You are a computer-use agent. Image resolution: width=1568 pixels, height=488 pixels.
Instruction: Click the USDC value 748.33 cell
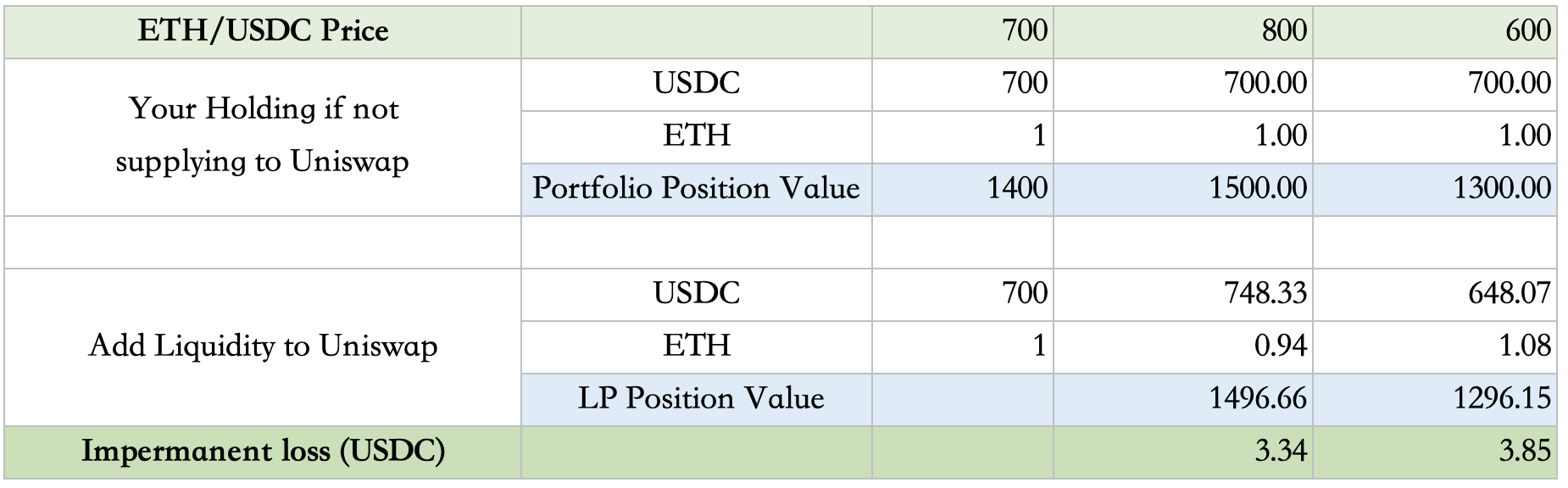[x=1182, y=294]
